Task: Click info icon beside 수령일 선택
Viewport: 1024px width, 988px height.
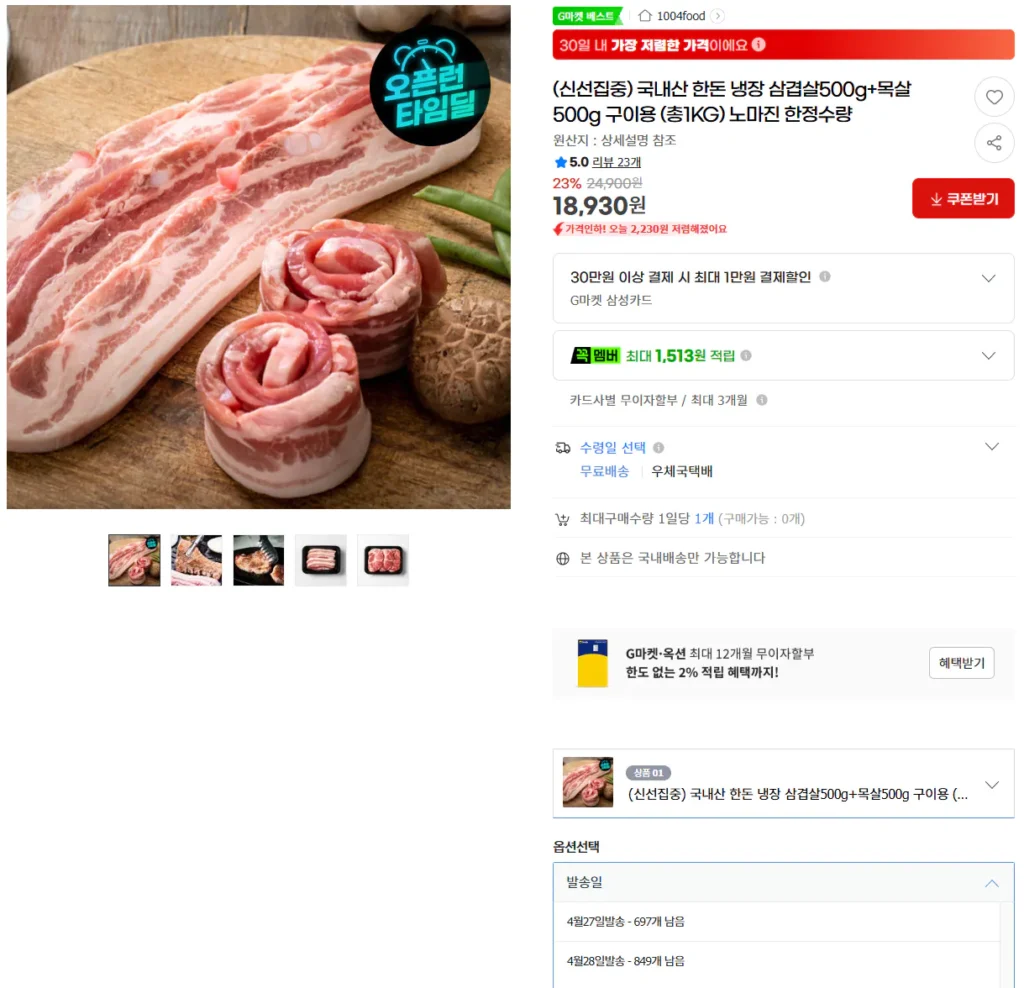Action: pos(658,447)
